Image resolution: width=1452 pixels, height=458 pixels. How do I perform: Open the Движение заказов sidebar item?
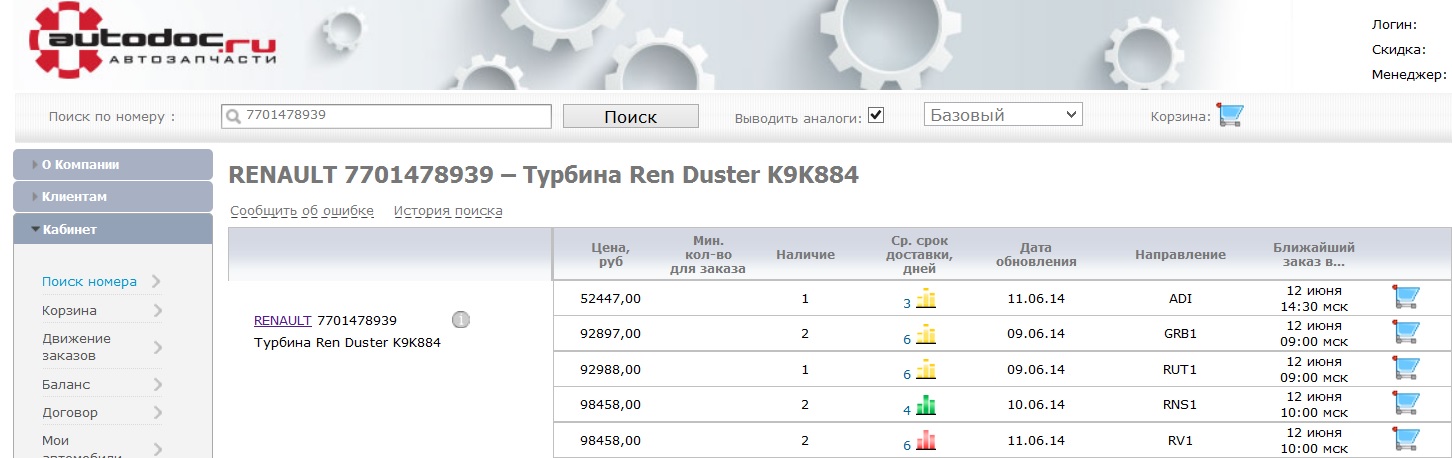(x=76, y=347)
